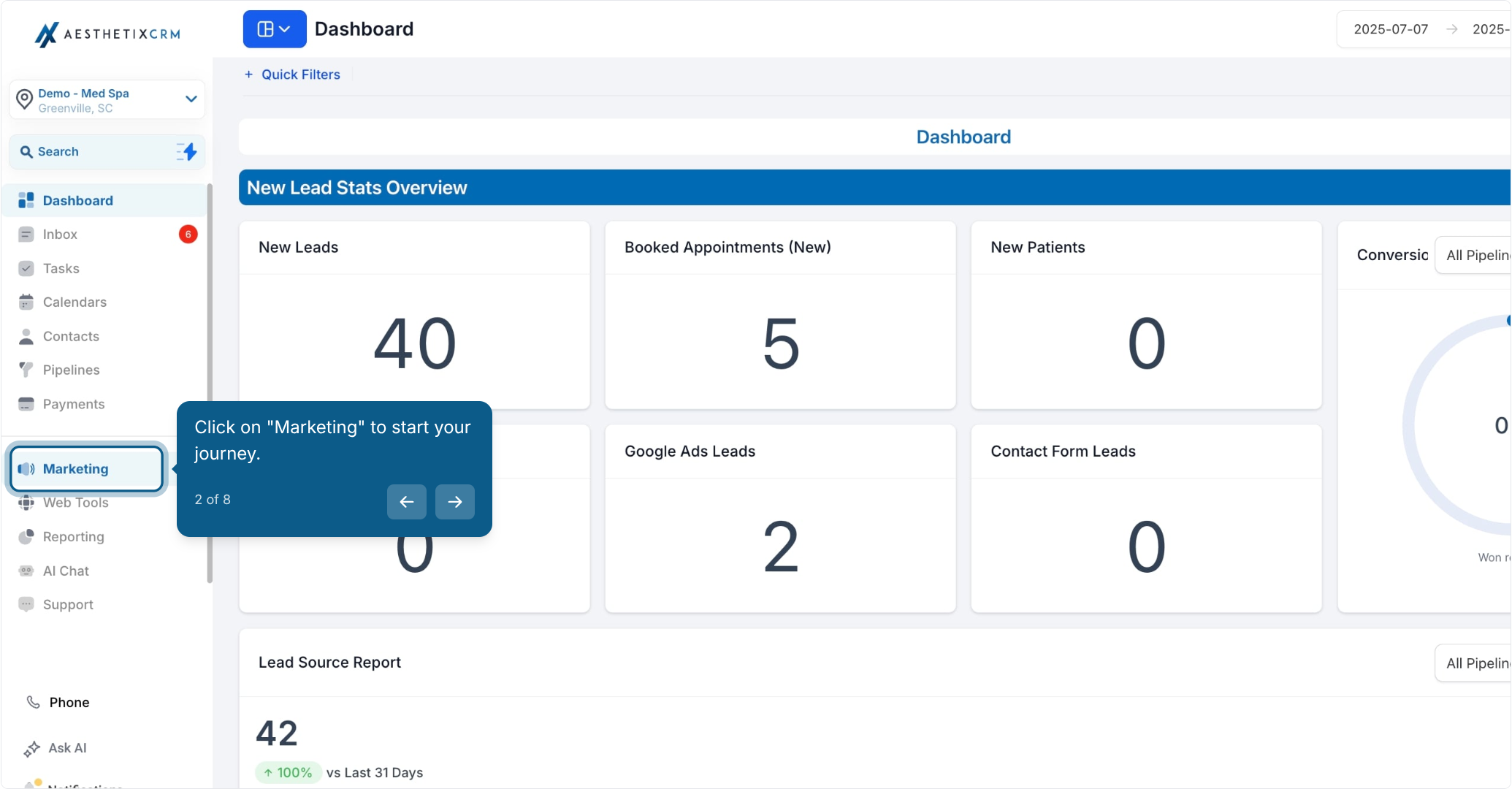The height and width of the screenshot is (789, 1512).
Task: Click the Contact Form Leads value 0
Action: [1146, 547]
